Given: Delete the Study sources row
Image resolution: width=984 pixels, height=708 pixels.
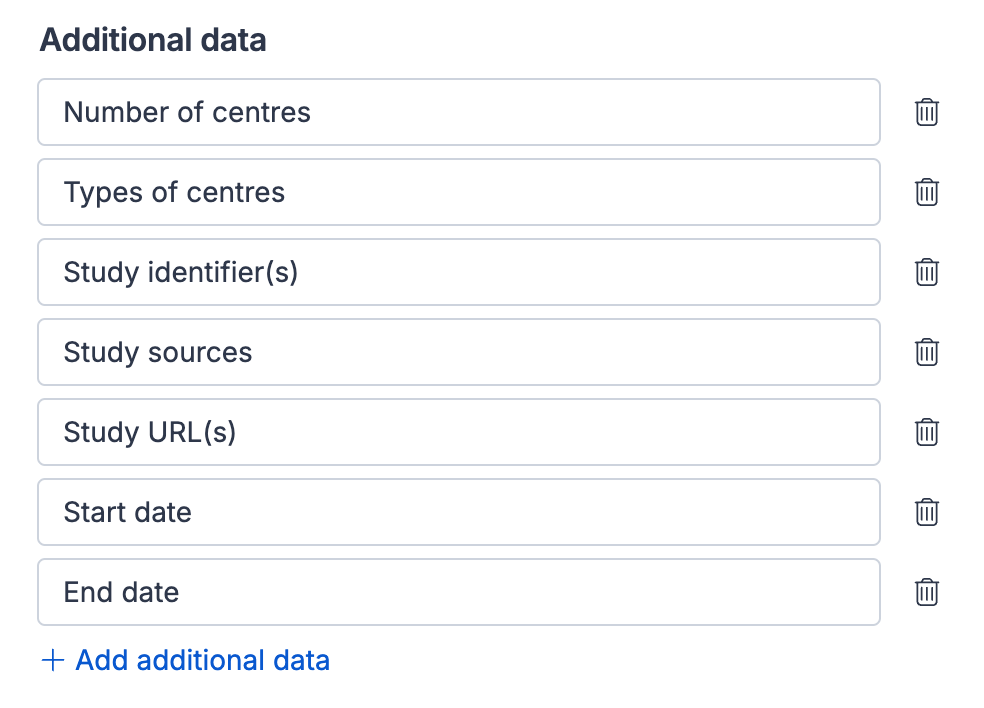Looking at the screenshot, I should [x=927, y=352].
